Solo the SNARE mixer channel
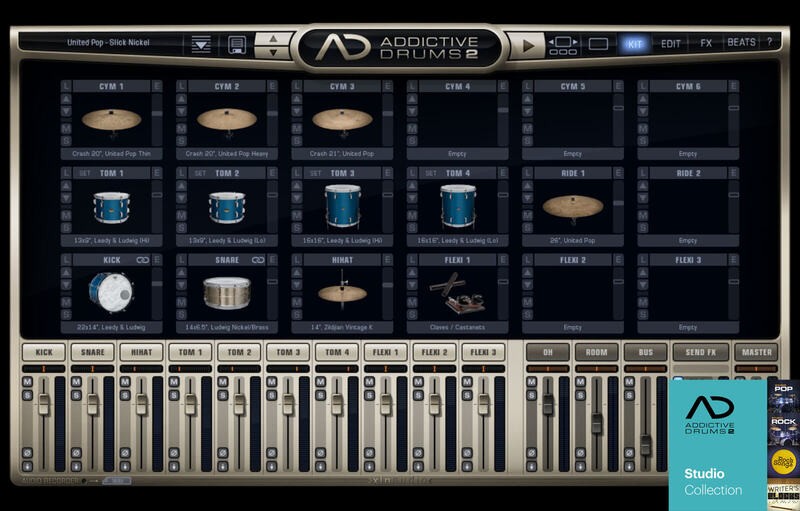Screen dimensions: 800x511 click(x=76, y=395)
